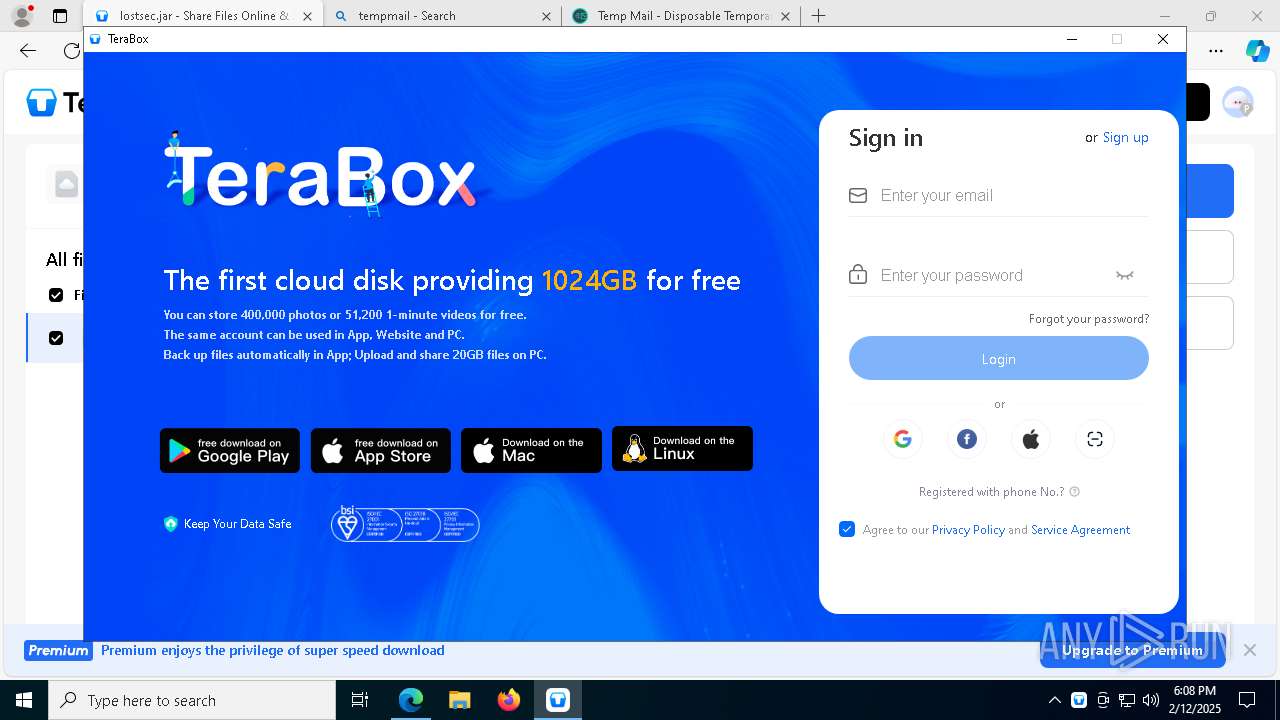The image size is (1280, 720).
Task: Sign in with the Facebook icon
Action: 967,439
